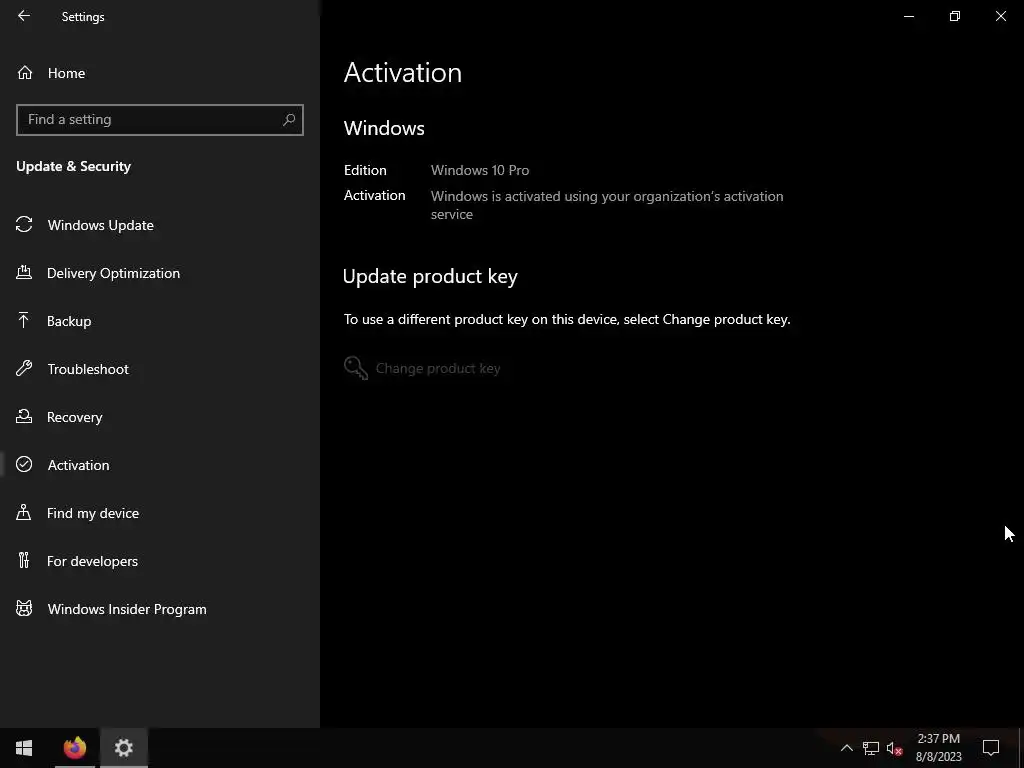The width and height of the screenshot is (1024, 768).
Task: Minimize the Settings window
Action: pos(908,16)
